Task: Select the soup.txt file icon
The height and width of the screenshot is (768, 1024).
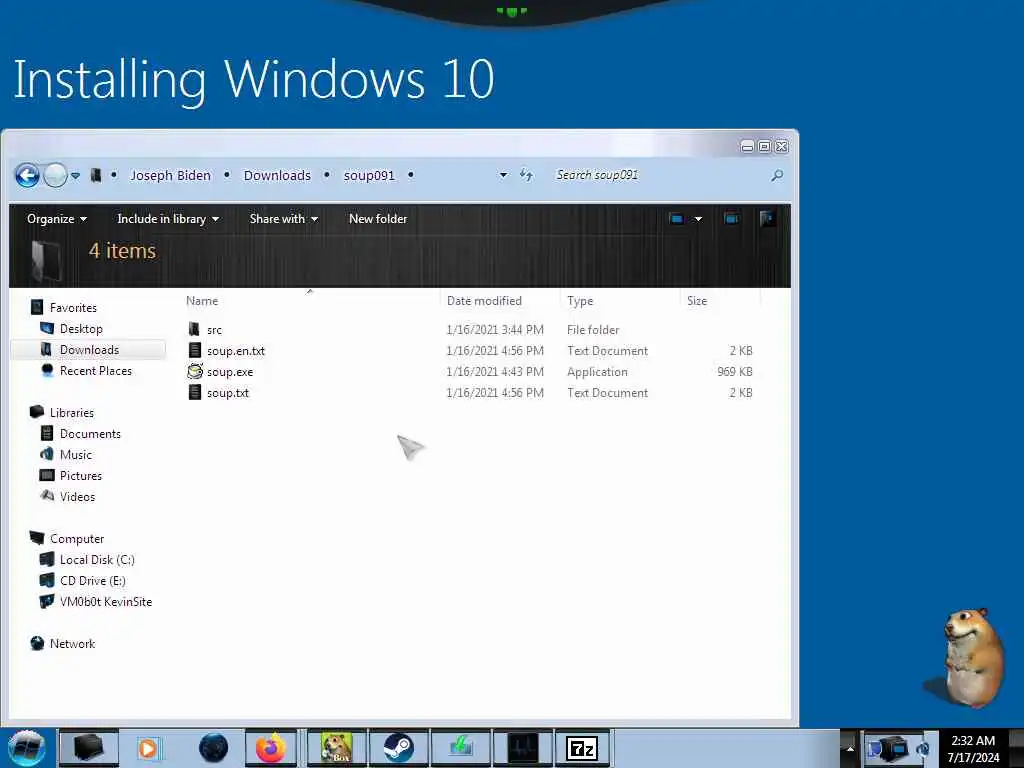Action: (195, 392)
